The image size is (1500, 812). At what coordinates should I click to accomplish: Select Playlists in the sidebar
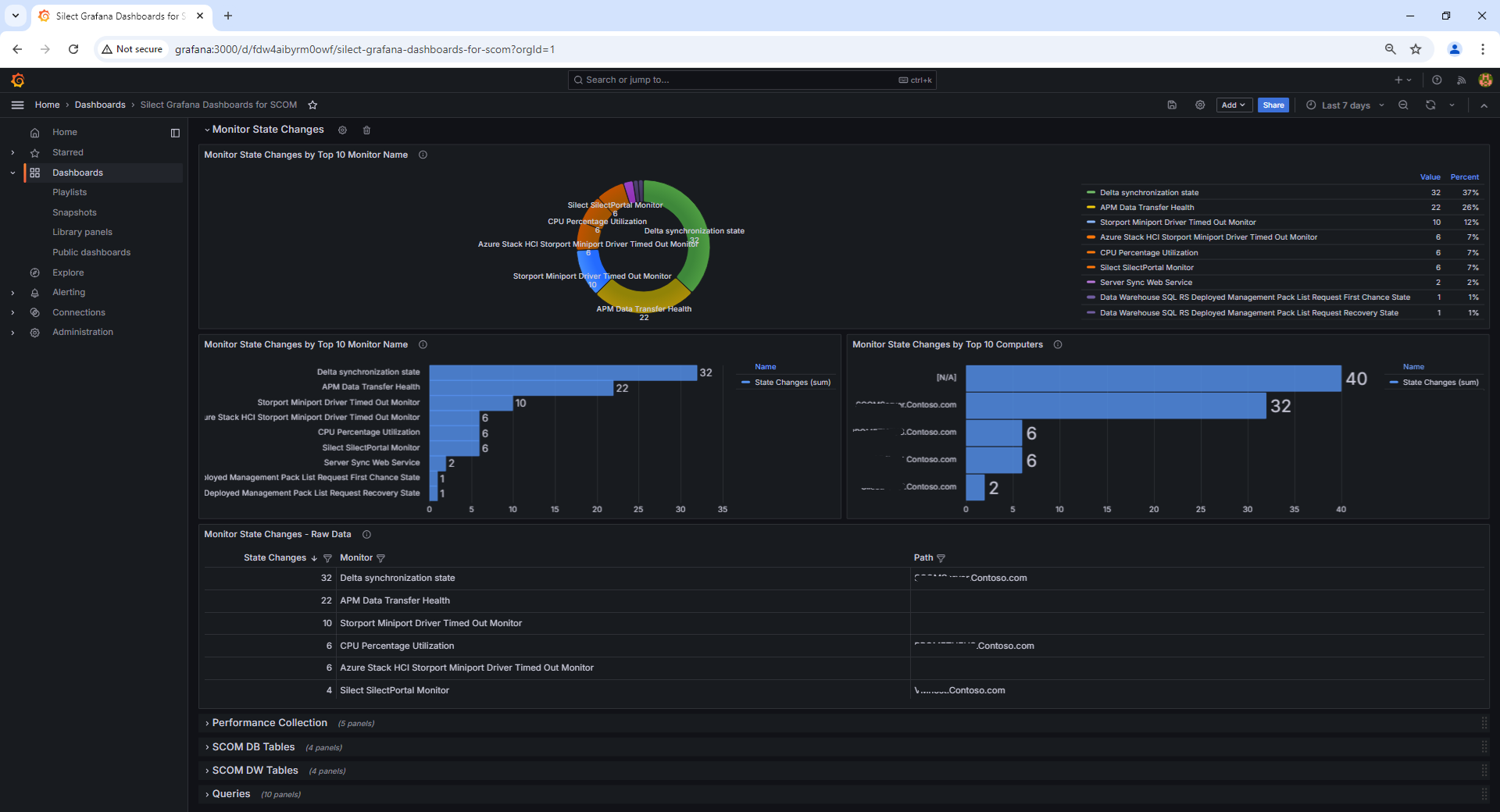pos(70,192)
